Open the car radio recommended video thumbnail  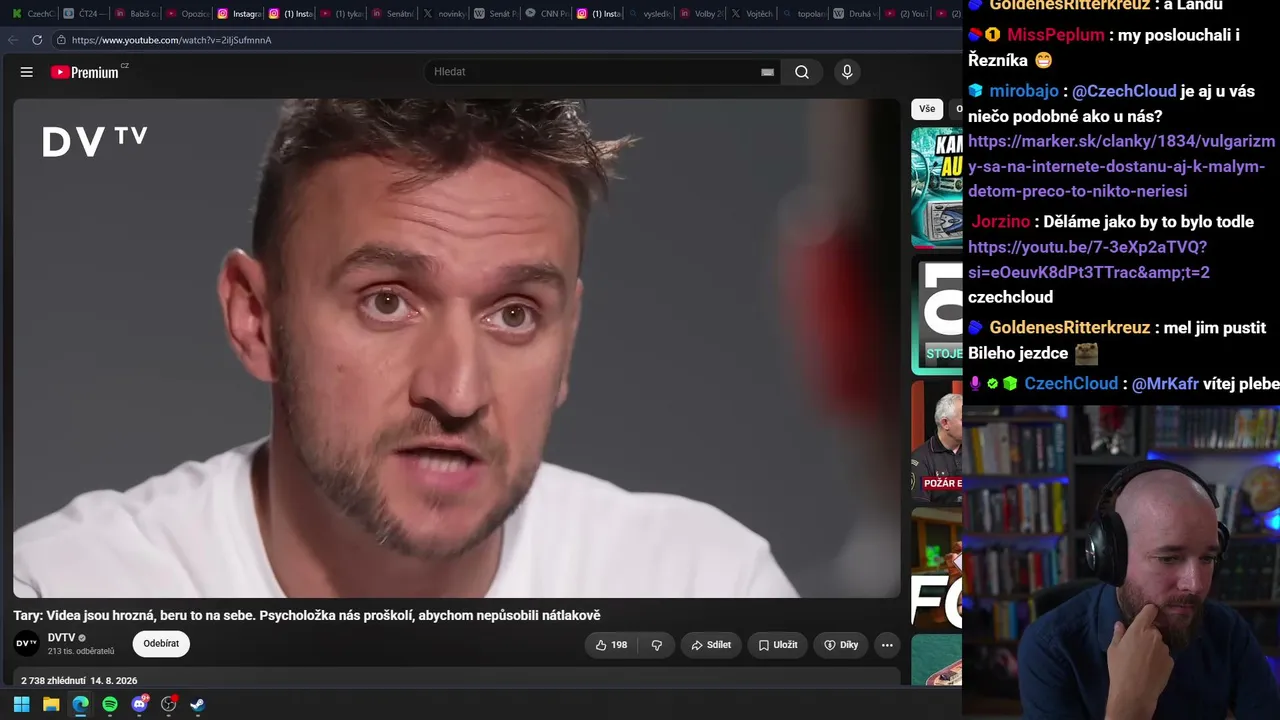click(936, 187)
